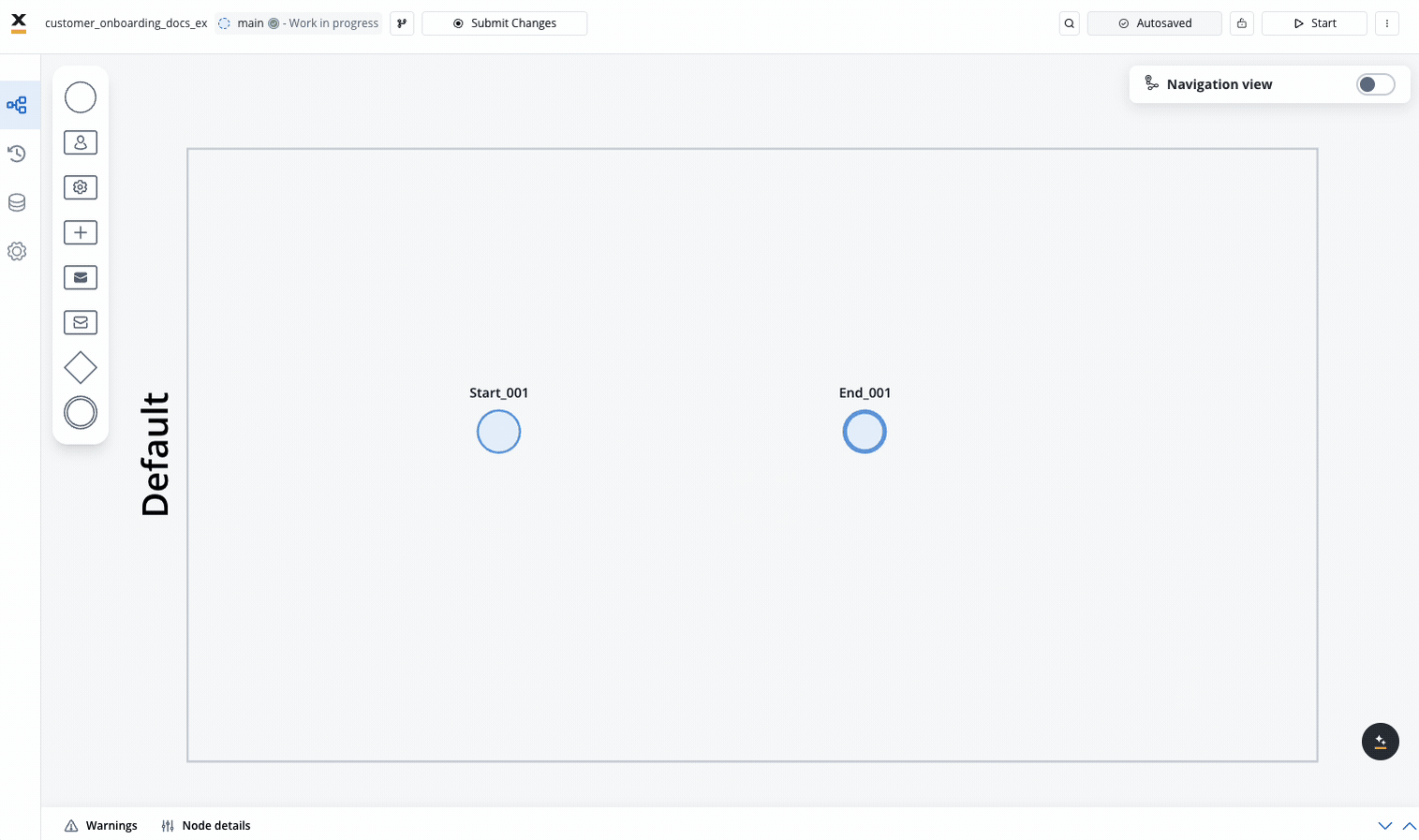The height and width of the screenshot is (840, 1419).
Task: Toggle the Navigation view switch
Action: pyautogui.click(x=1375, y=84)
